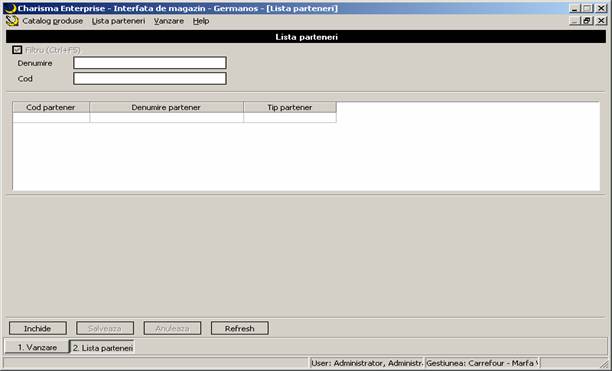
Task: Focus the Denumire input field
Action: point(150,63)
